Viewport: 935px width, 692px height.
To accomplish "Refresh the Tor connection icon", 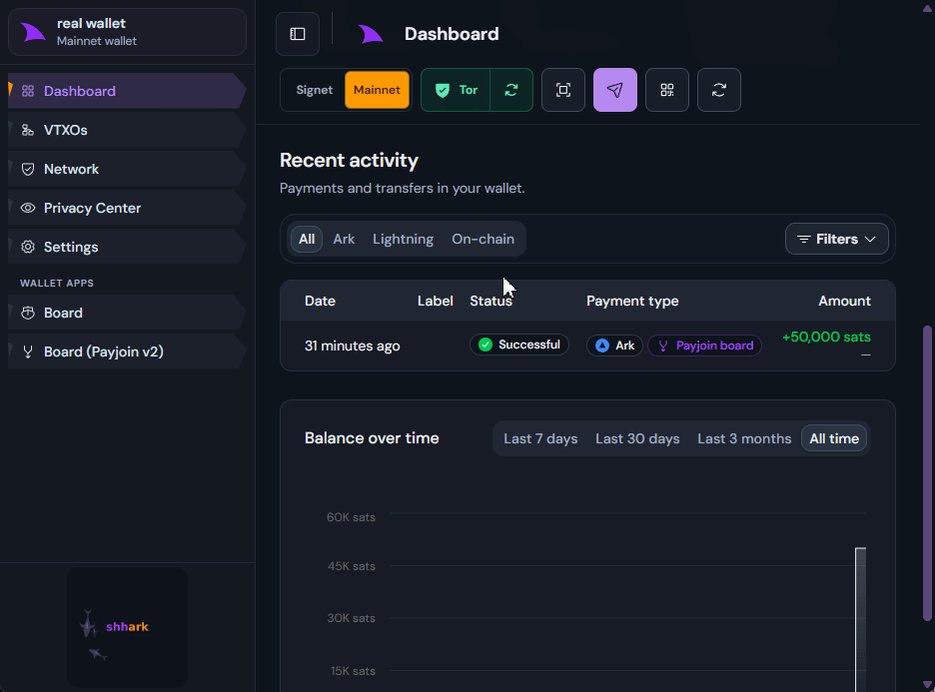I will pos(511,90).
